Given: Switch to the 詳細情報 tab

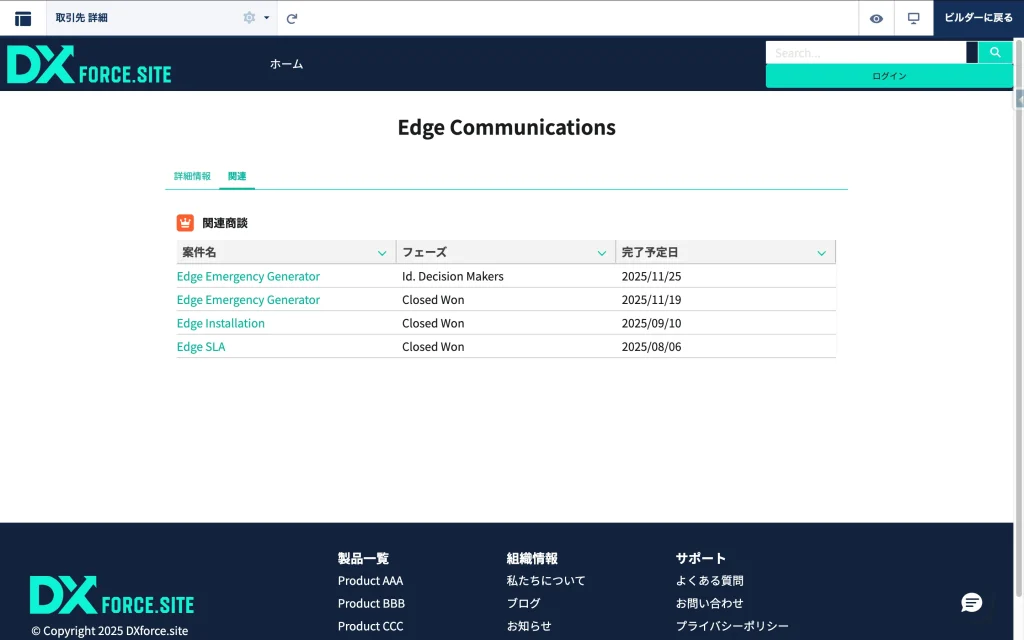Looking at the screenshot, I should pyautogui.click(x=192, y=176).
